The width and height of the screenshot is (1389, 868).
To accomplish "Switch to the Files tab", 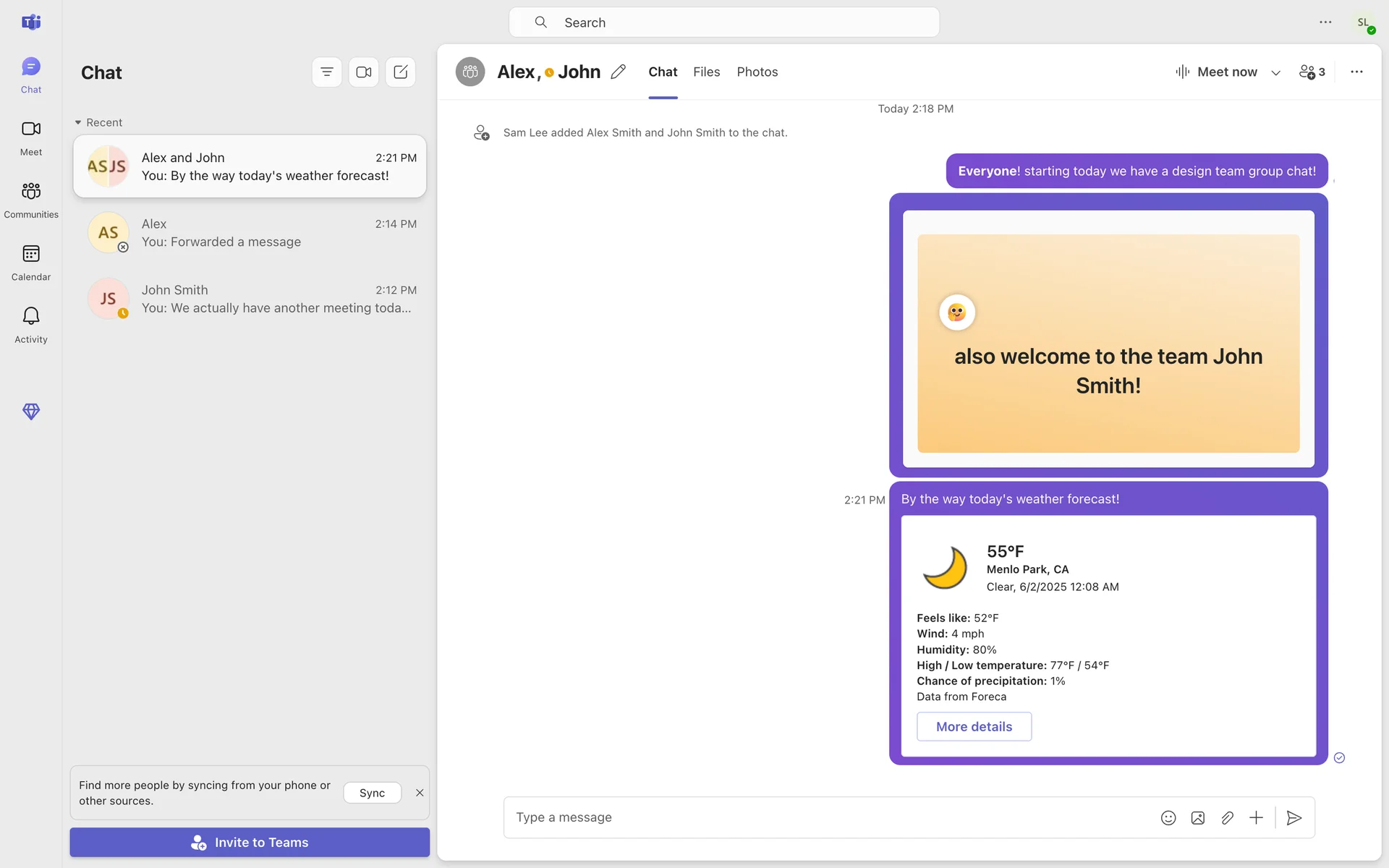I will (x=706, y=72).
